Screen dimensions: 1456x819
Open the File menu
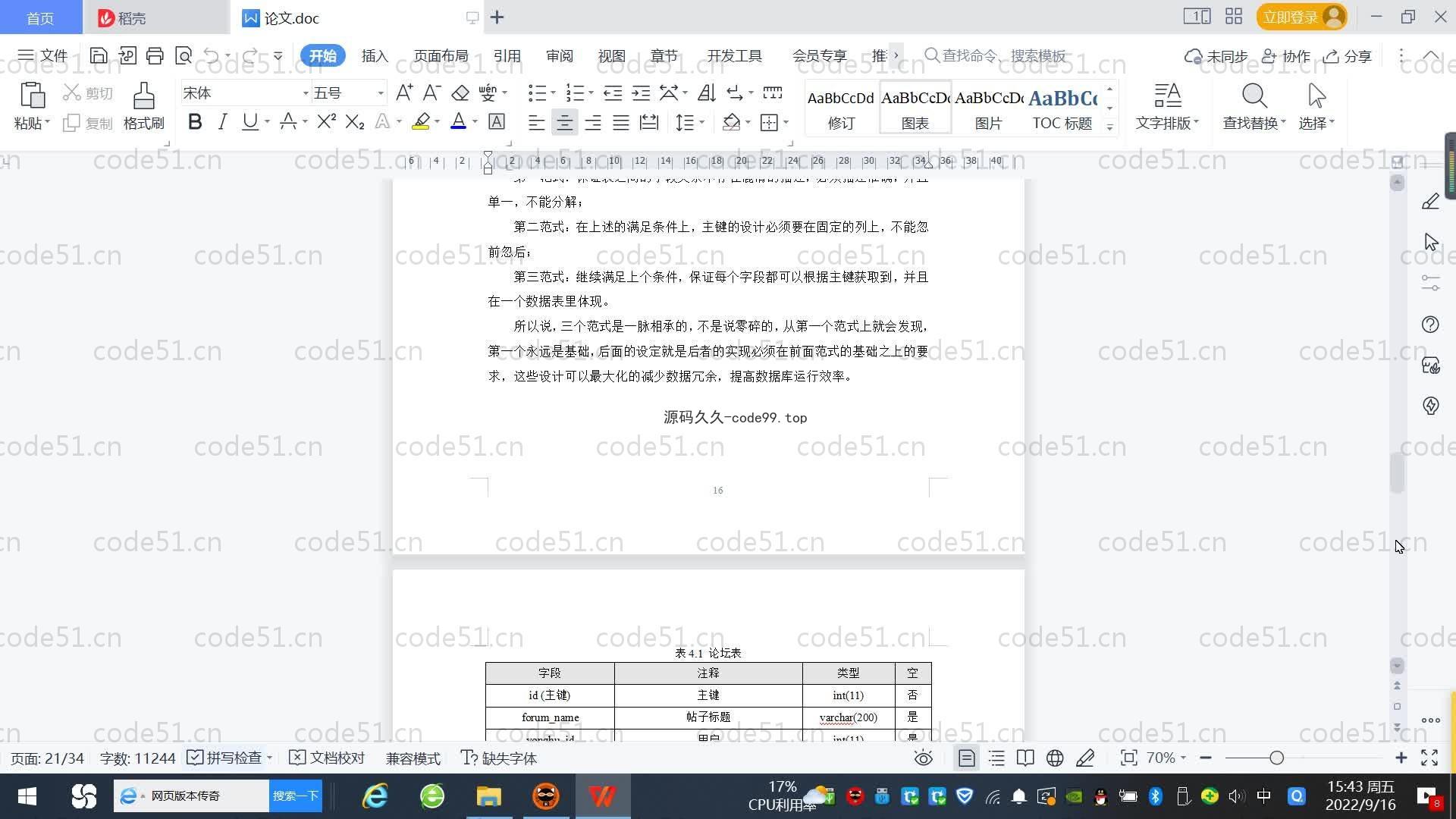pos(42,55)
